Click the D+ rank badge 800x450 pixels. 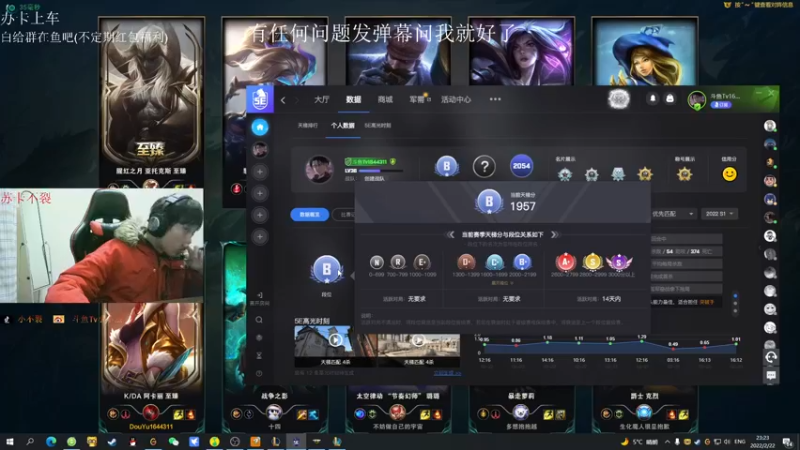pos(465,262)
